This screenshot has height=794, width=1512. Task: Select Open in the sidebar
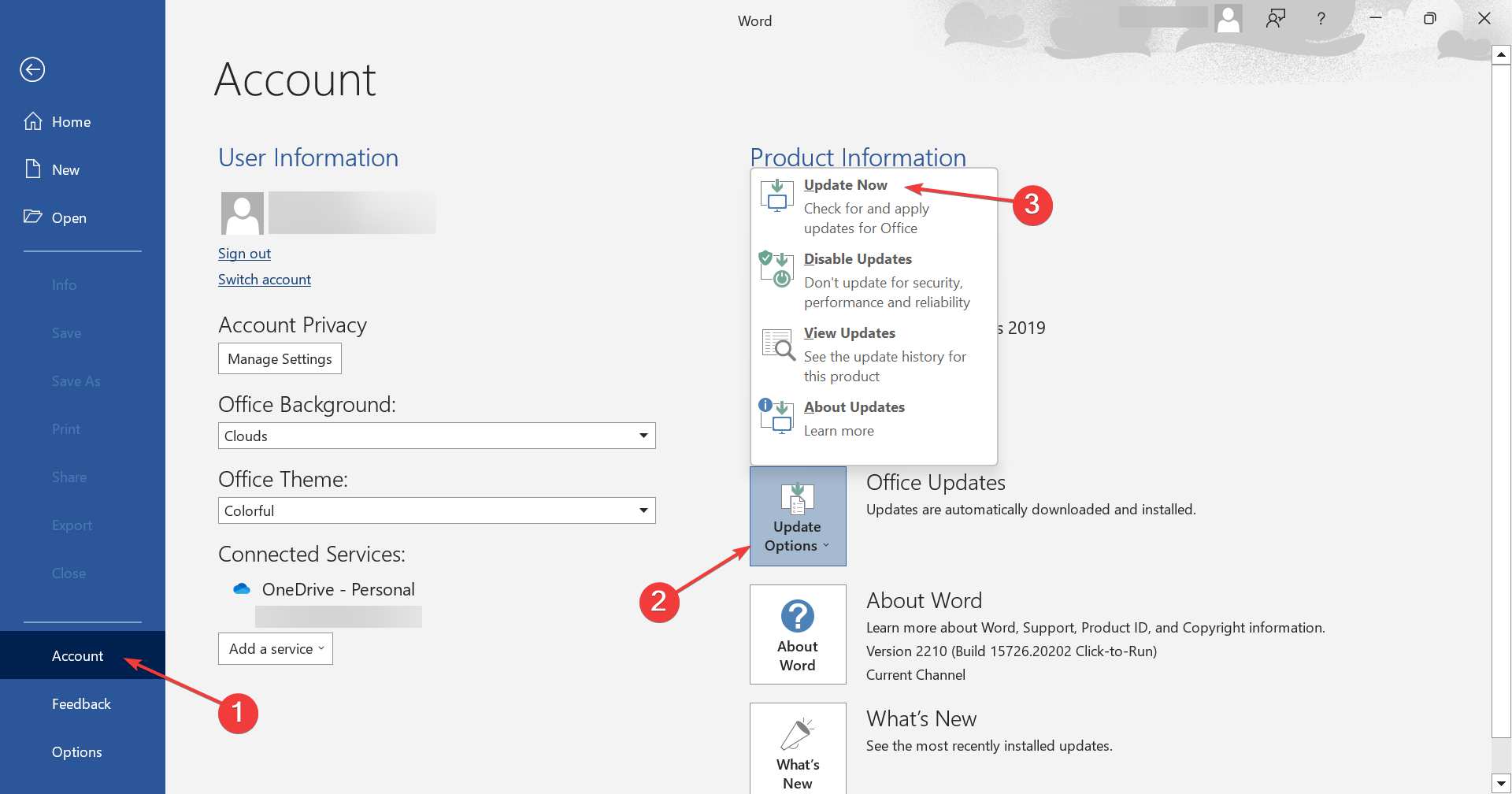coord(83,217)
